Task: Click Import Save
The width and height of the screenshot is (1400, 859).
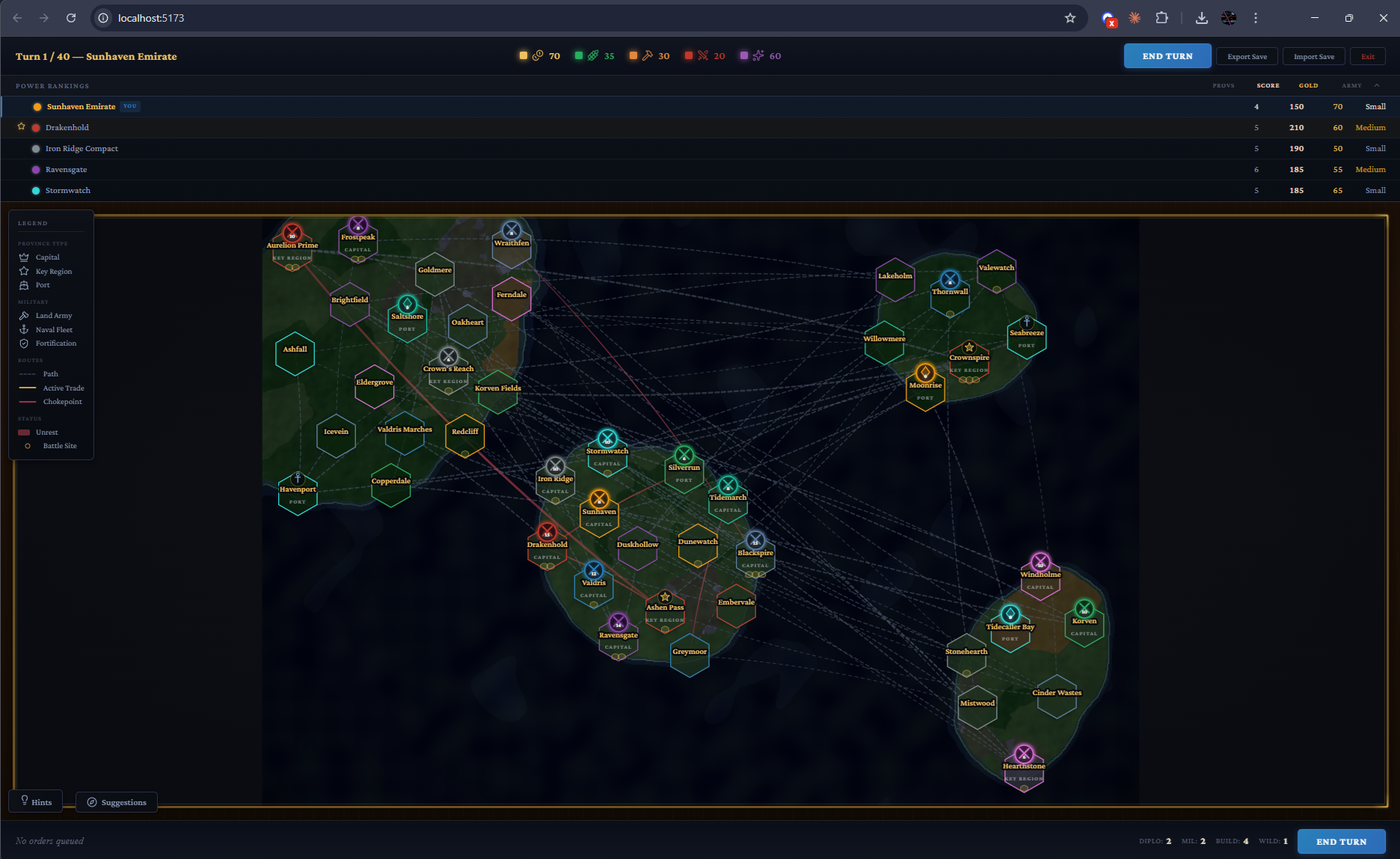Action: click(x=1314, y=57)
